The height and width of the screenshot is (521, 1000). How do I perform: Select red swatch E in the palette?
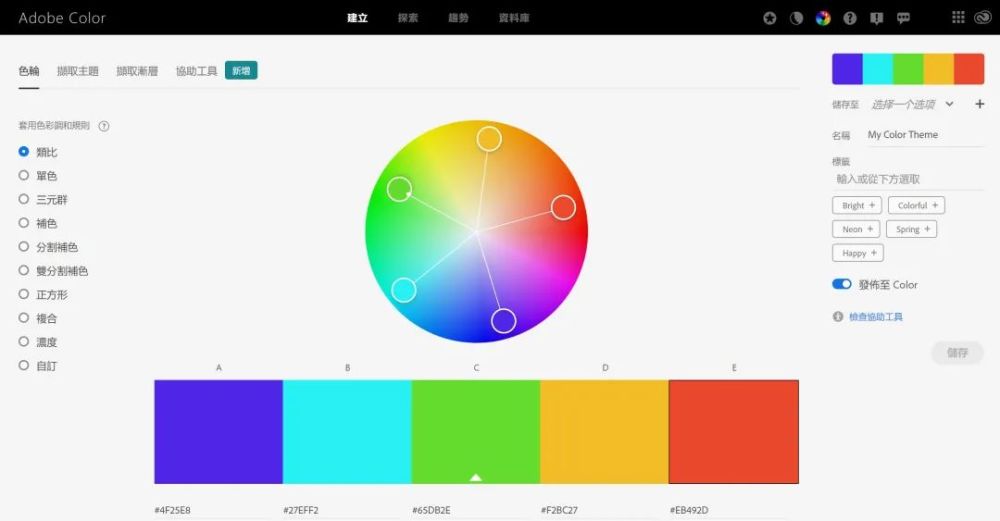(733, 432)
